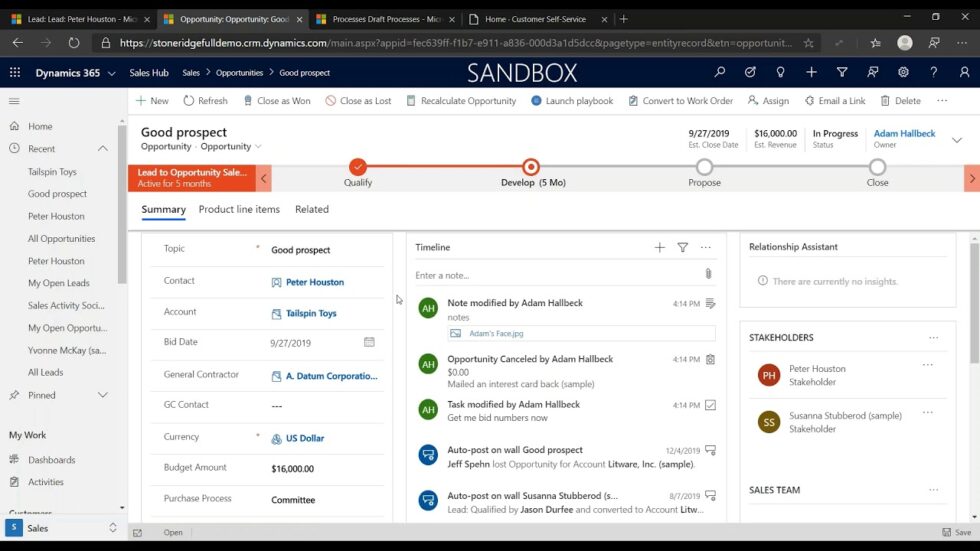Click Launch playbook button

click(572, 101)
